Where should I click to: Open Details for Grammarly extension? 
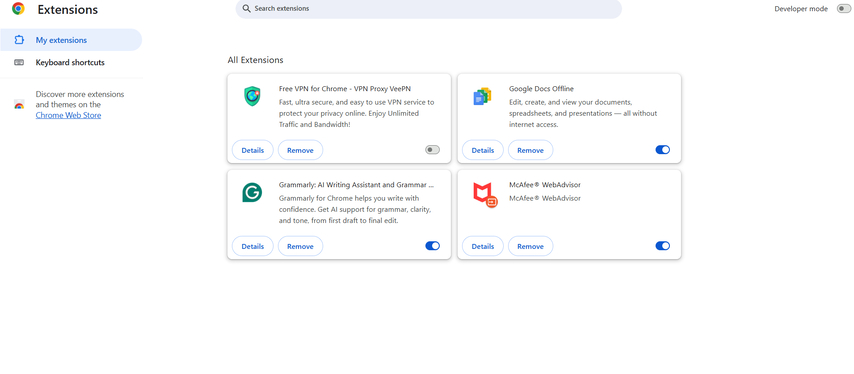click(x=253, y=246)
